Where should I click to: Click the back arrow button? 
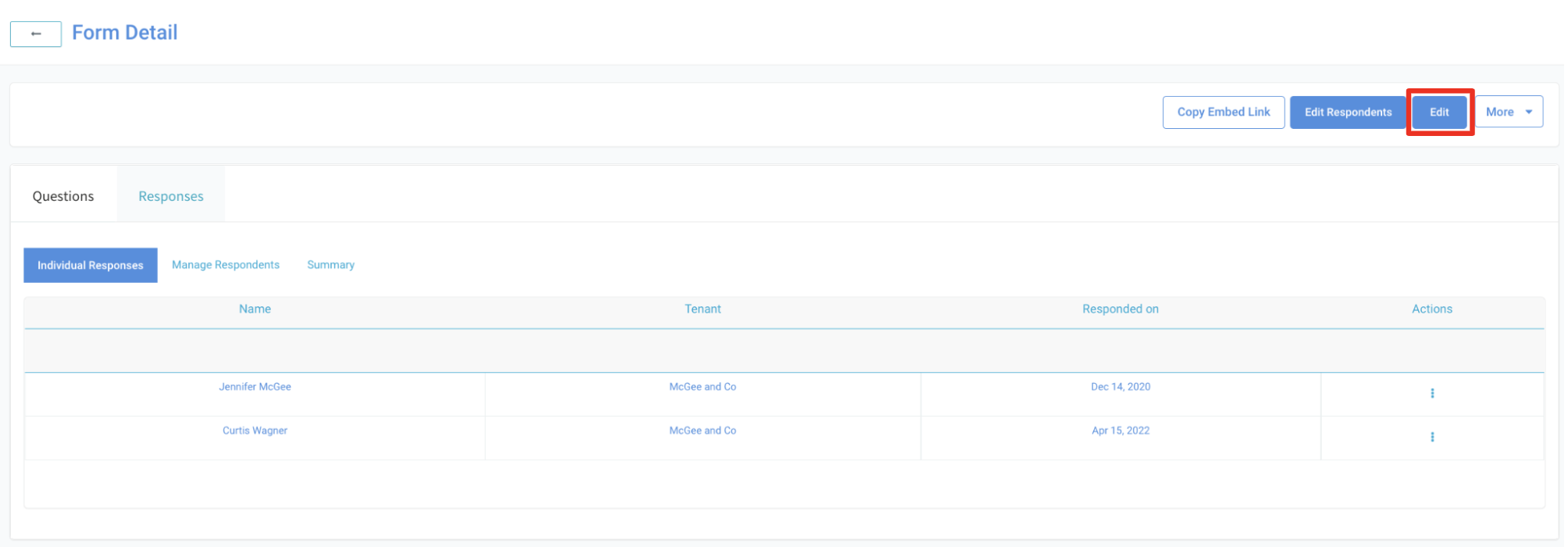[36, 34]
